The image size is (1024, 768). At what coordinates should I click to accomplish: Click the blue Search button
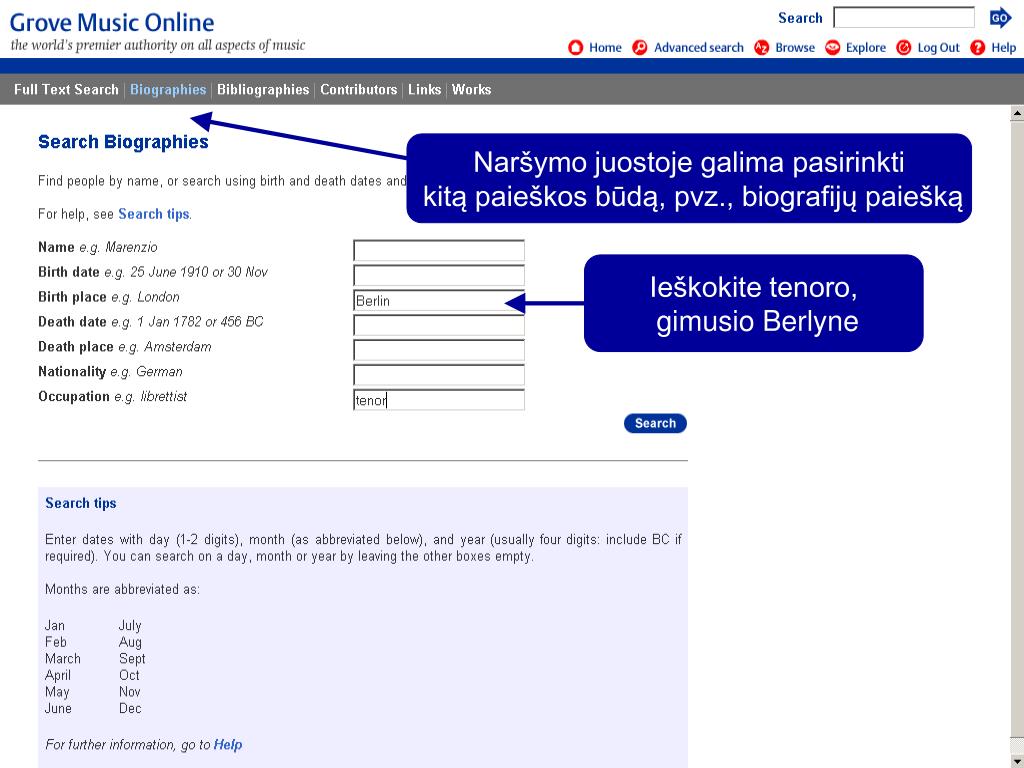(x=655, y=423)
